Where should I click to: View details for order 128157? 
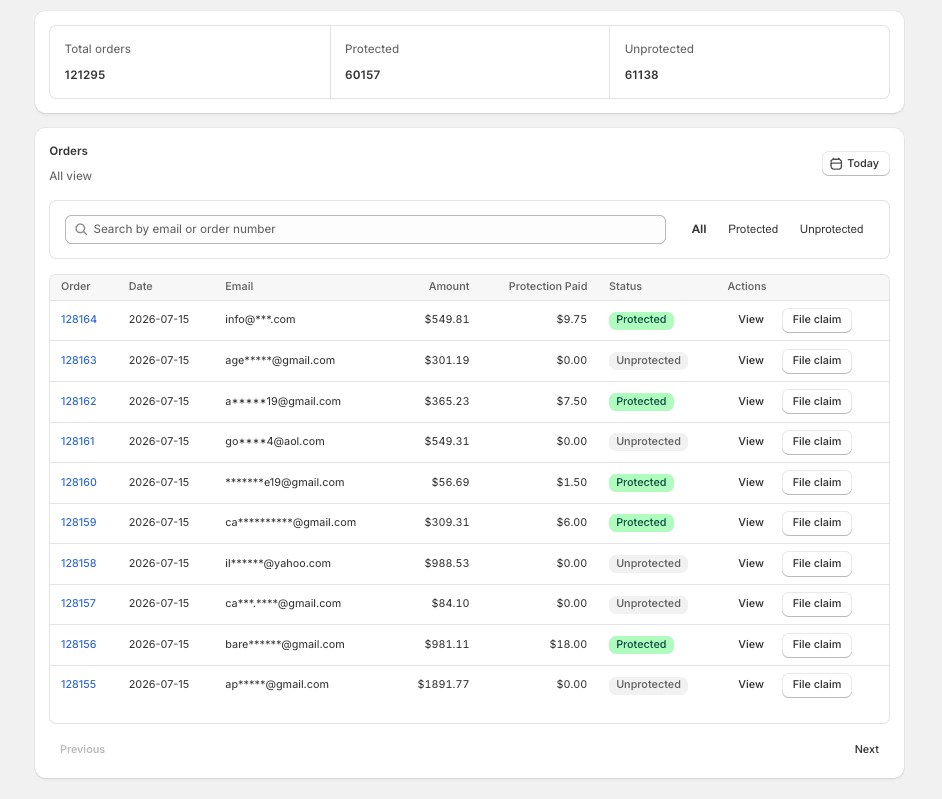tap(751, 603)
